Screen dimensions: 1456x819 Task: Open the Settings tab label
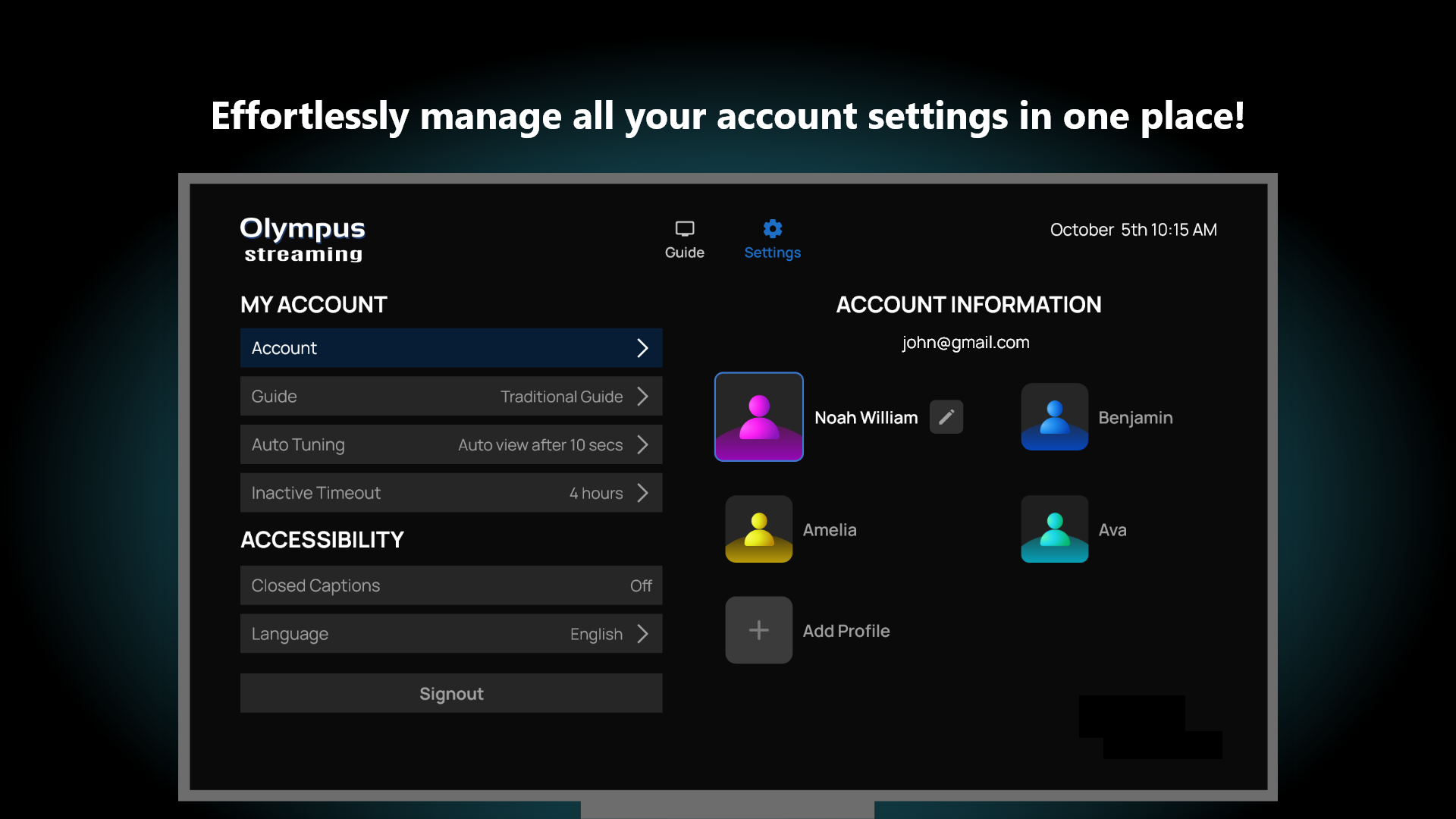click(x=772, y=253)
